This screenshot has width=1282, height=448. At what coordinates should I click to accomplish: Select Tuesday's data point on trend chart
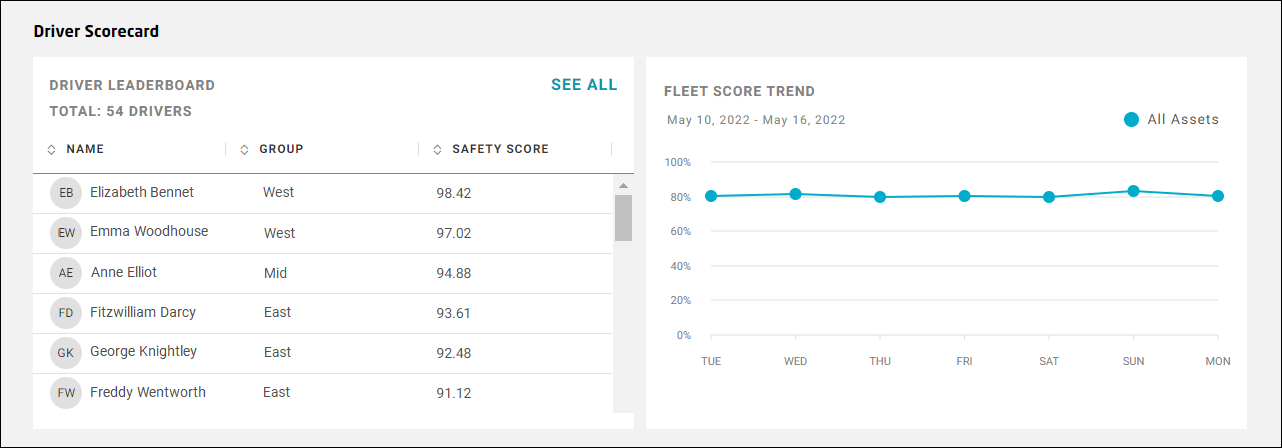711,196
